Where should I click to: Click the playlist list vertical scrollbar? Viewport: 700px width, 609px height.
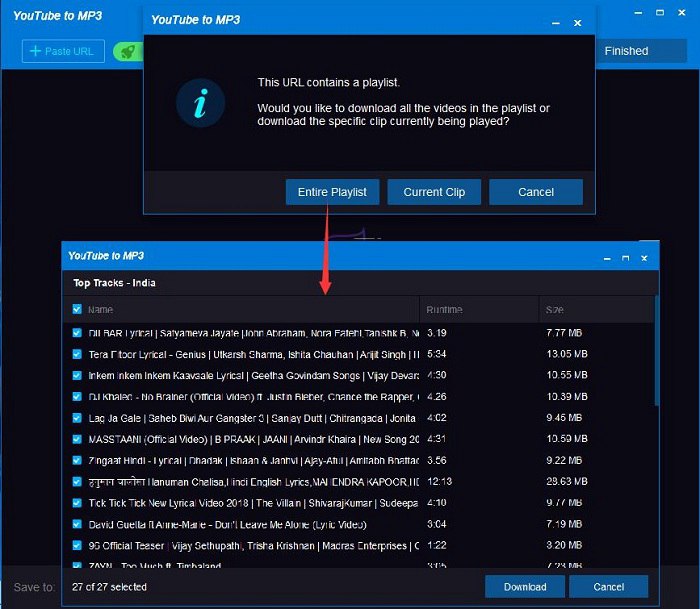click(656, 350)
